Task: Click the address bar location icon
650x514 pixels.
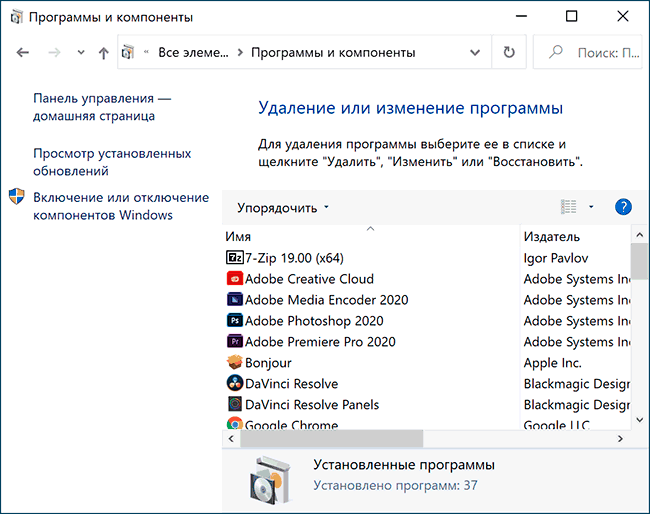Action: tap(128, 52)
